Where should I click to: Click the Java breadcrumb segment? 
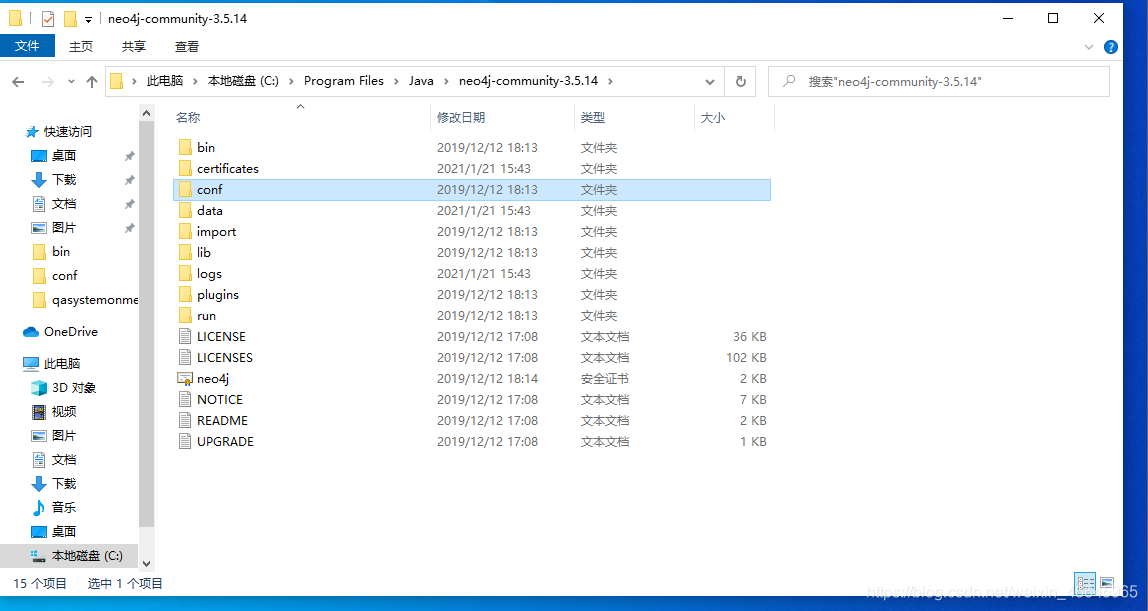click(421, 80)
